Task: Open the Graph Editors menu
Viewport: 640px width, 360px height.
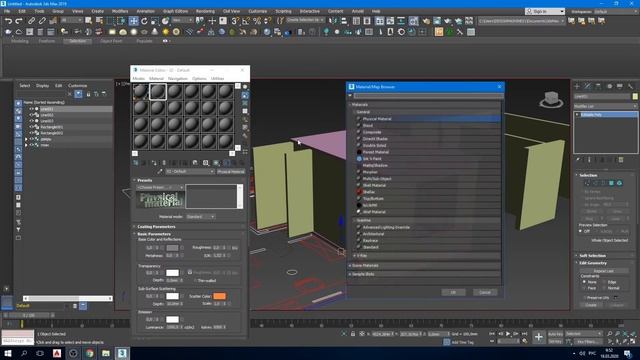Action: point(175,11)
